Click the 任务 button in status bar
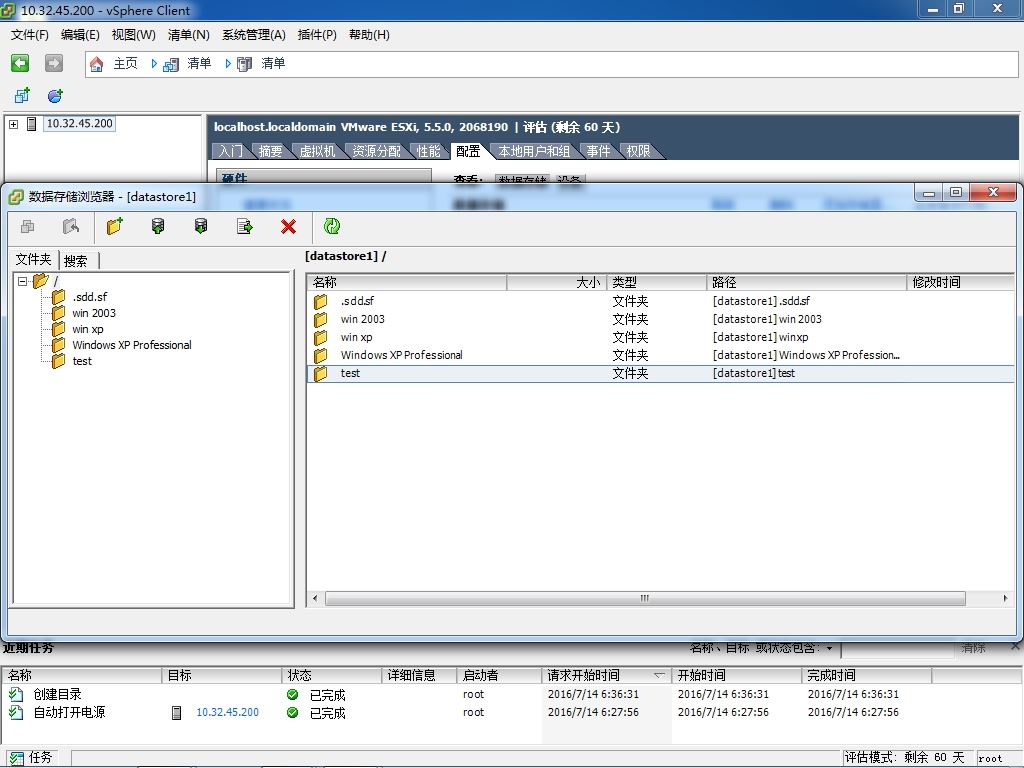 (31, 758)
